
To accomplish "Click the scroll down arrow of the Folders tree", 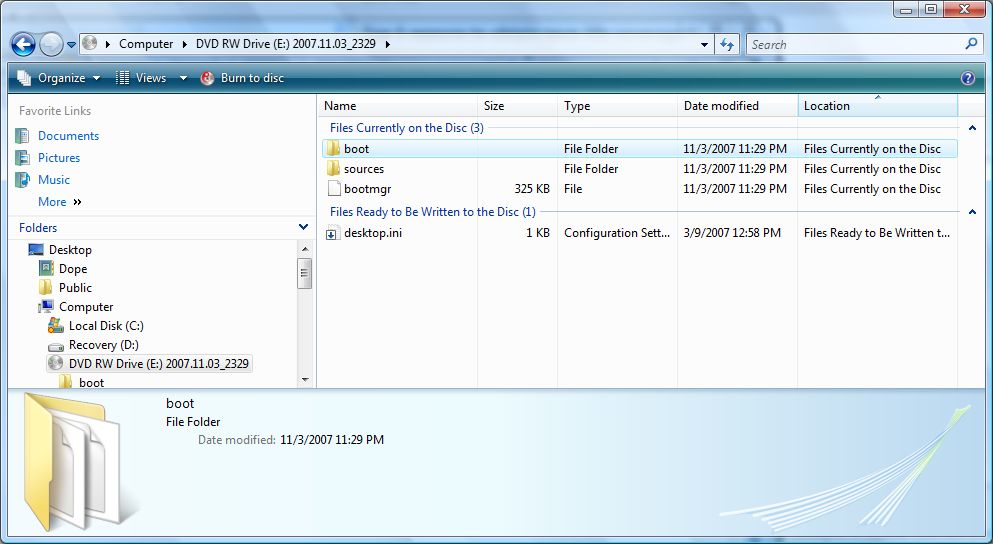I will (305, 380).
